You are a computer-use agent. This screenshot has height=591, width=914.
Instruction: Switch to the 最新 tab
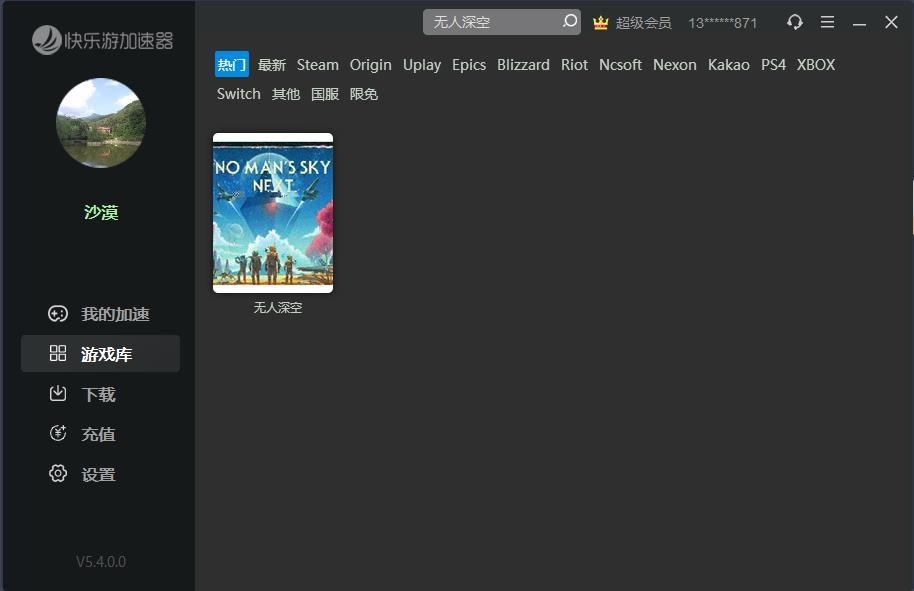tap(272, 65)
